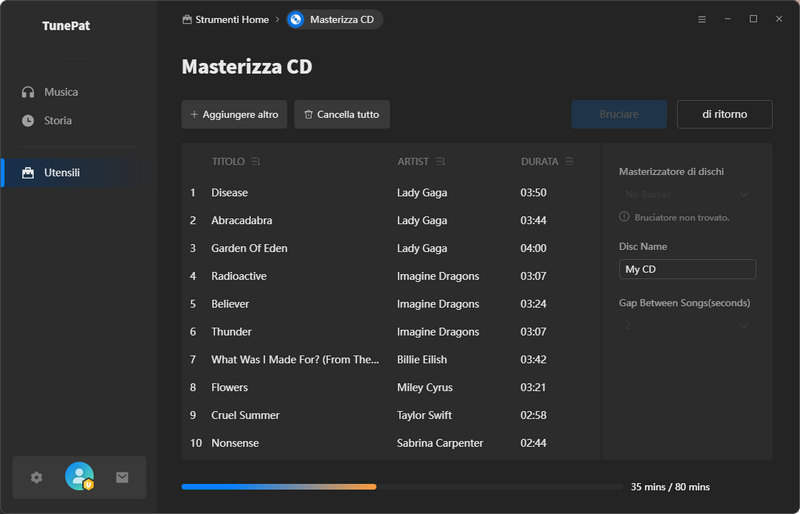Click the sort icon next to DURATA
The width and height of the screenshot is (800, 514).
pyautogui.click(x=569, y=161)
